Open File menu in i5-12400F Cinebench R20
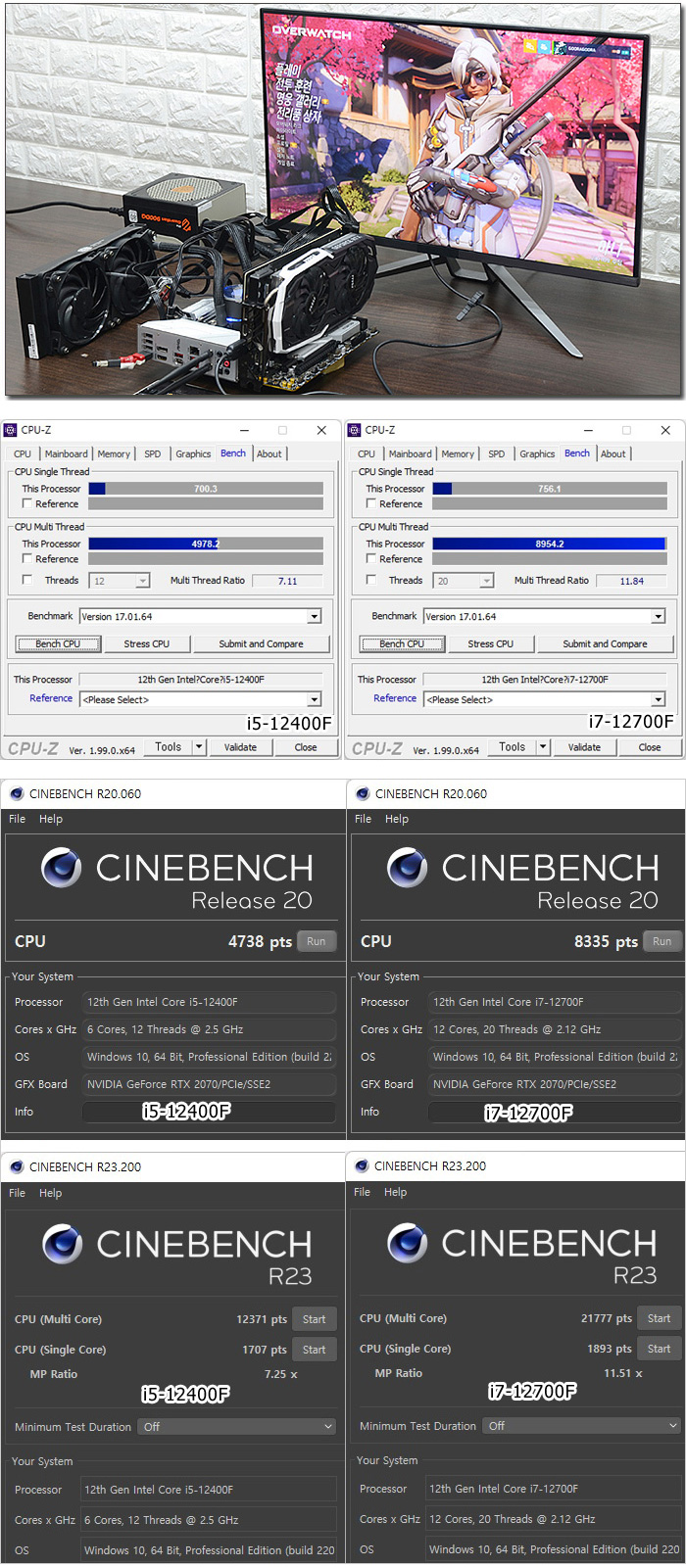 click(18, 819)
